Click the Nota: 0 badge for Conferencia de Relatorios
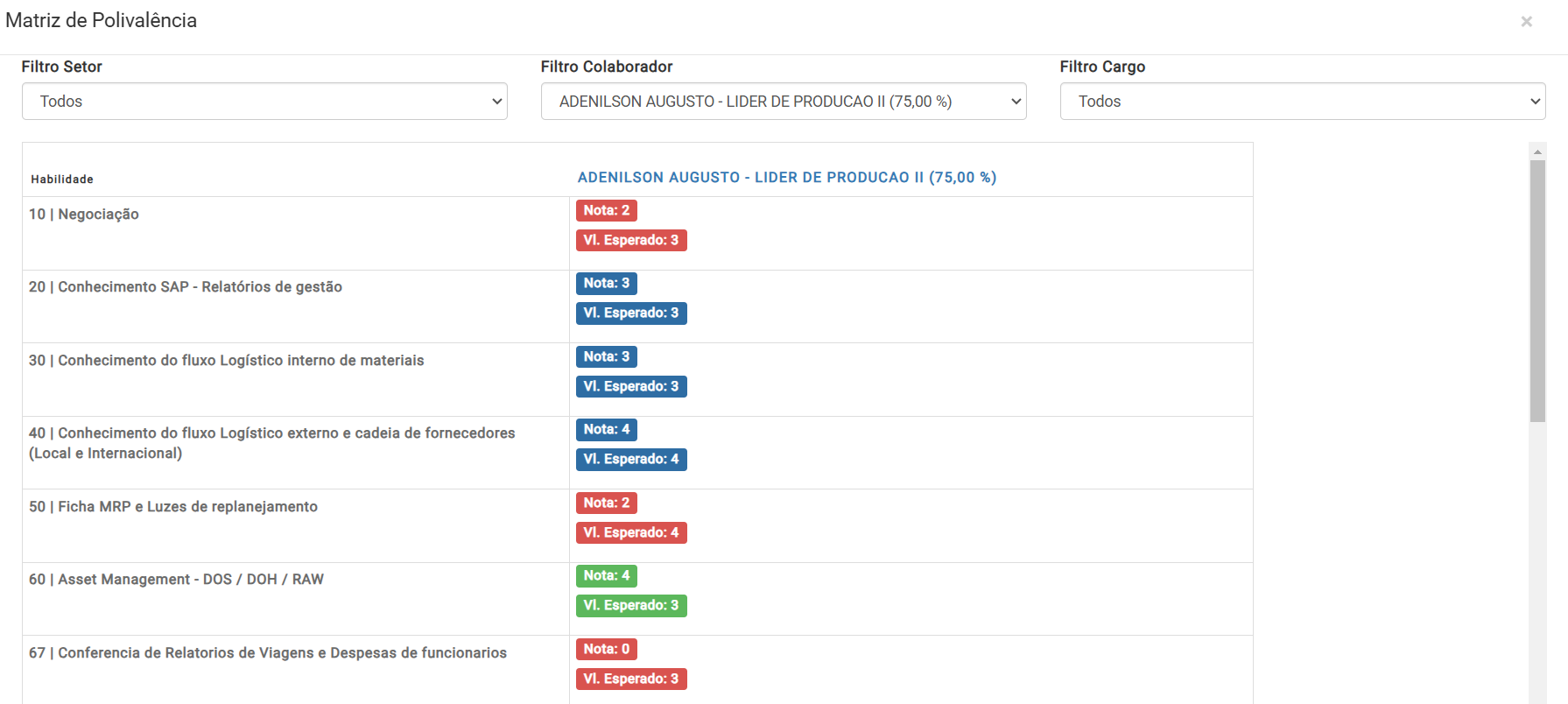Screen dimensions: 1568x704 pos(606,650)
